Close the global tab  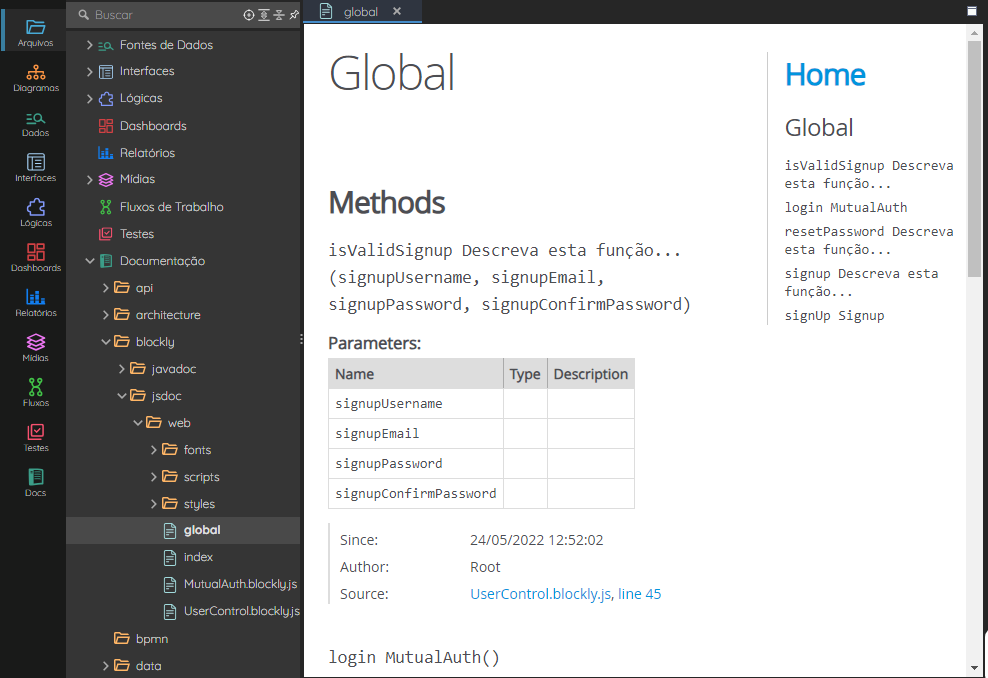(x=397, y=11)
